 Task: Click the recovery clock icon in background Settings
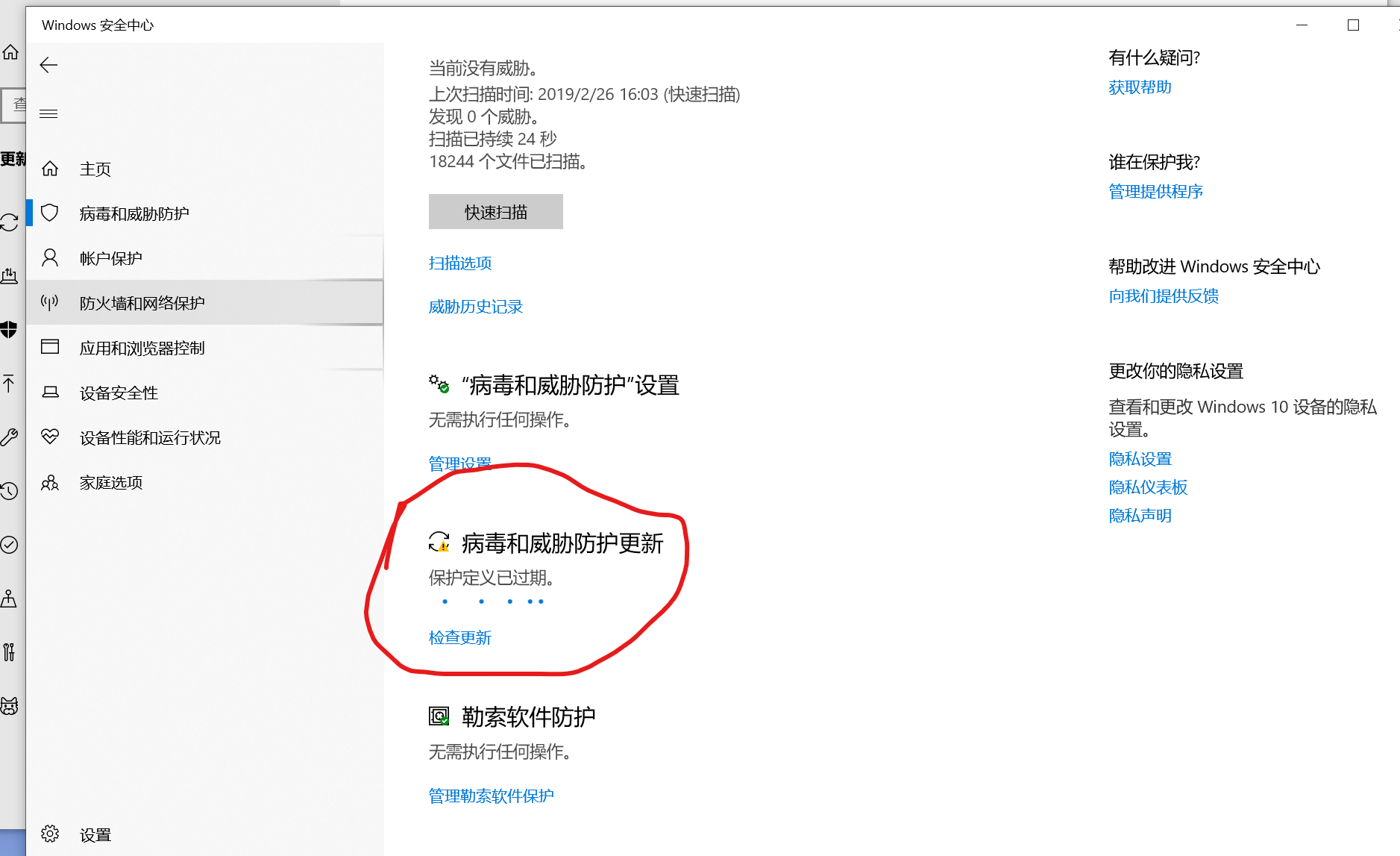9,491
